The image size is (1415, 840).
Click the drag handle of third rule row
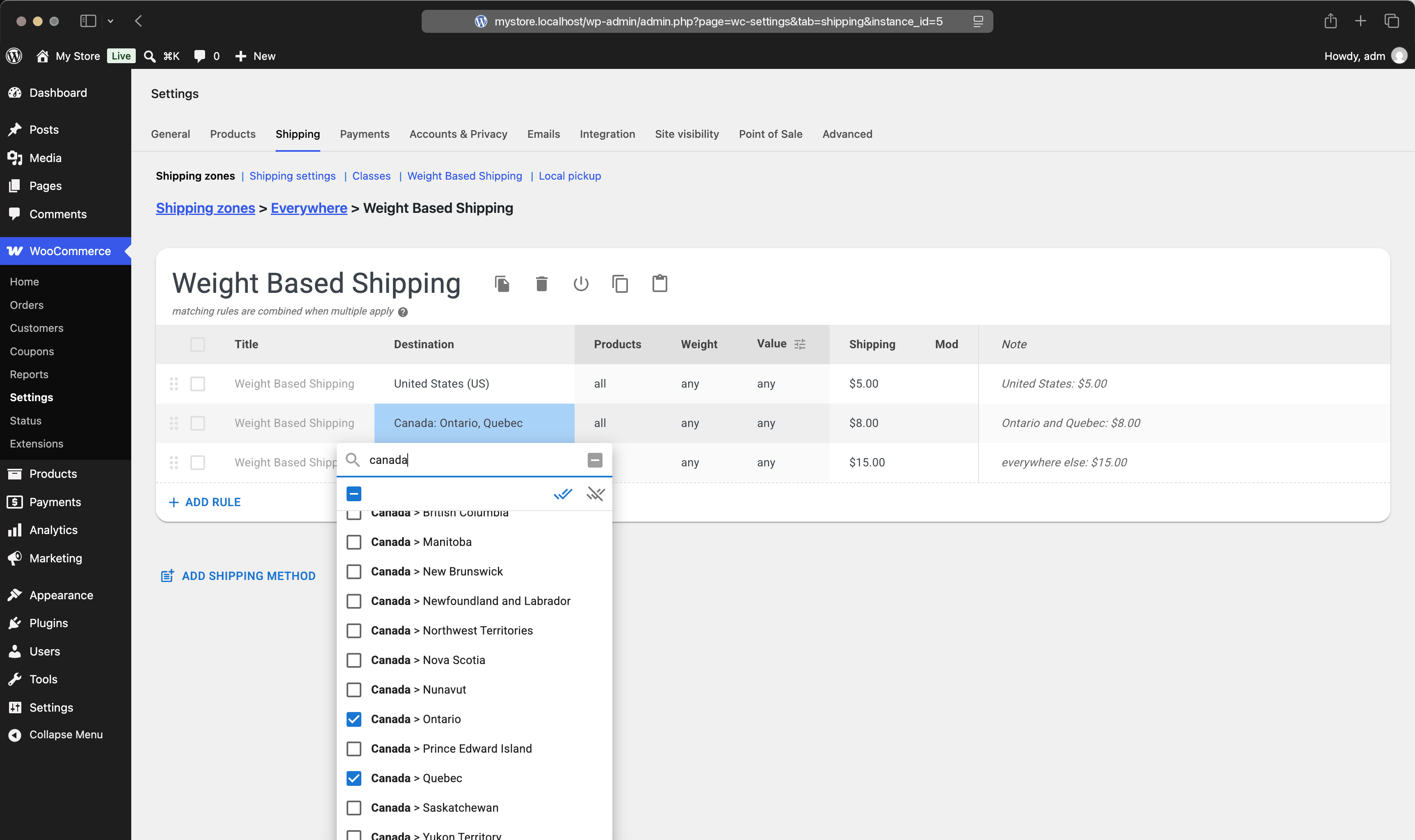[174, 463]
